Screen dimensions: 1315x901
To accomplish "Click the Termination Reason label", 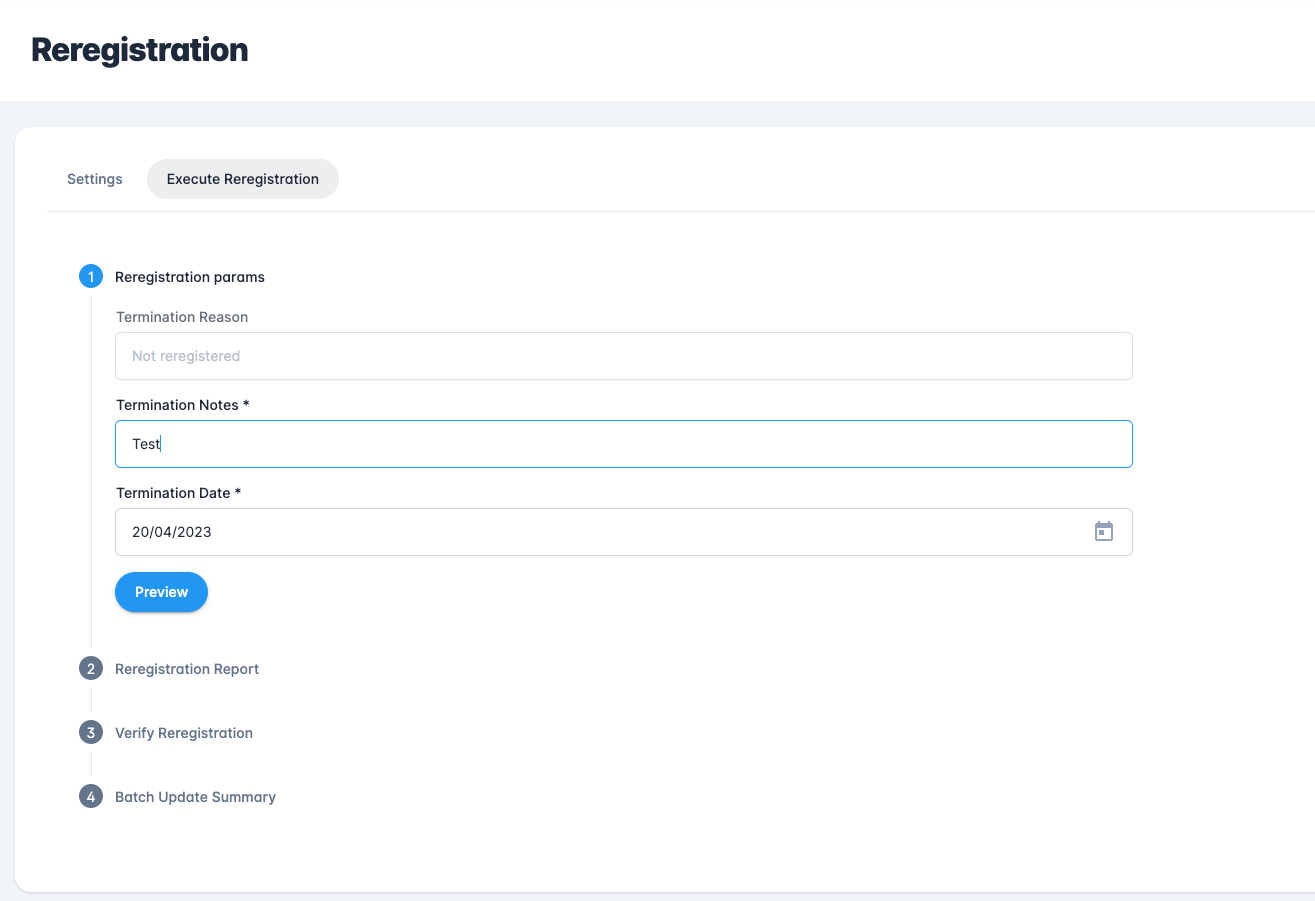I will 182,317.
